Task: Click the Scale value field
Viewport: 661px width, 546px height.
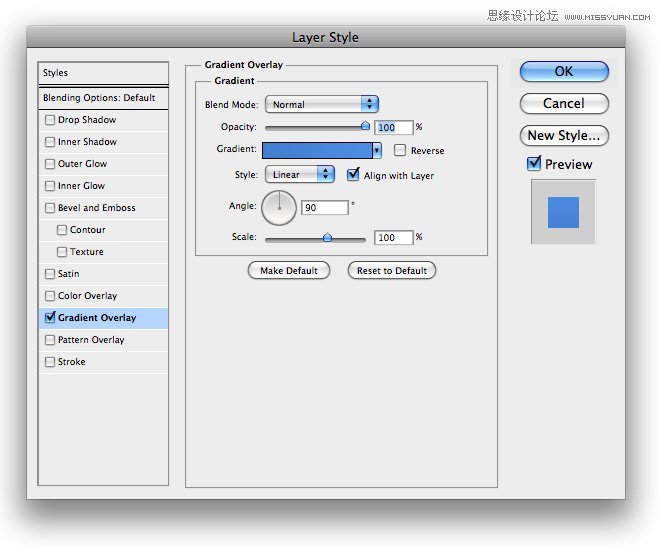Action: tap(393, 237)
